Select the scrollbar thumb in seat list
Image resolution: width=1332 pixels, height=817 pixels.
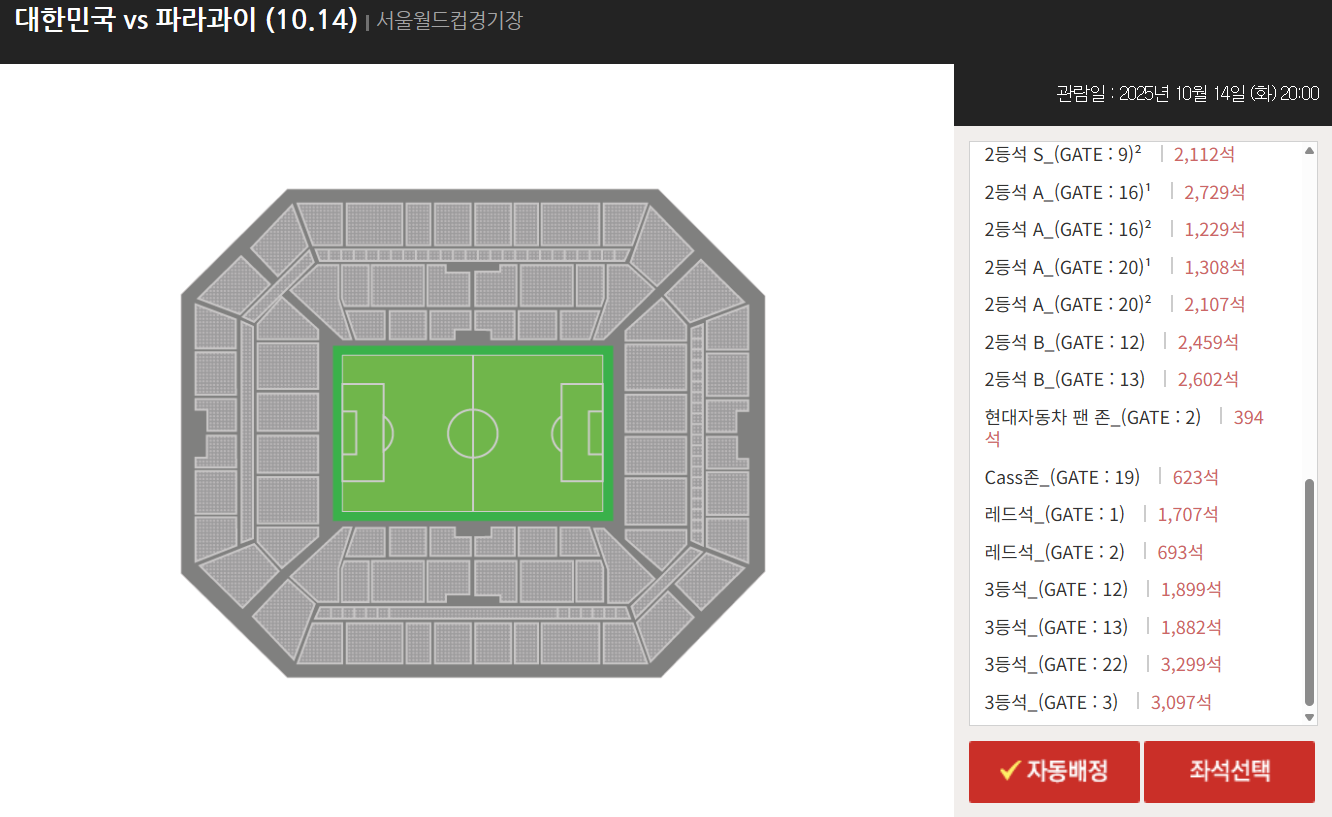(x=1310, y=591)
